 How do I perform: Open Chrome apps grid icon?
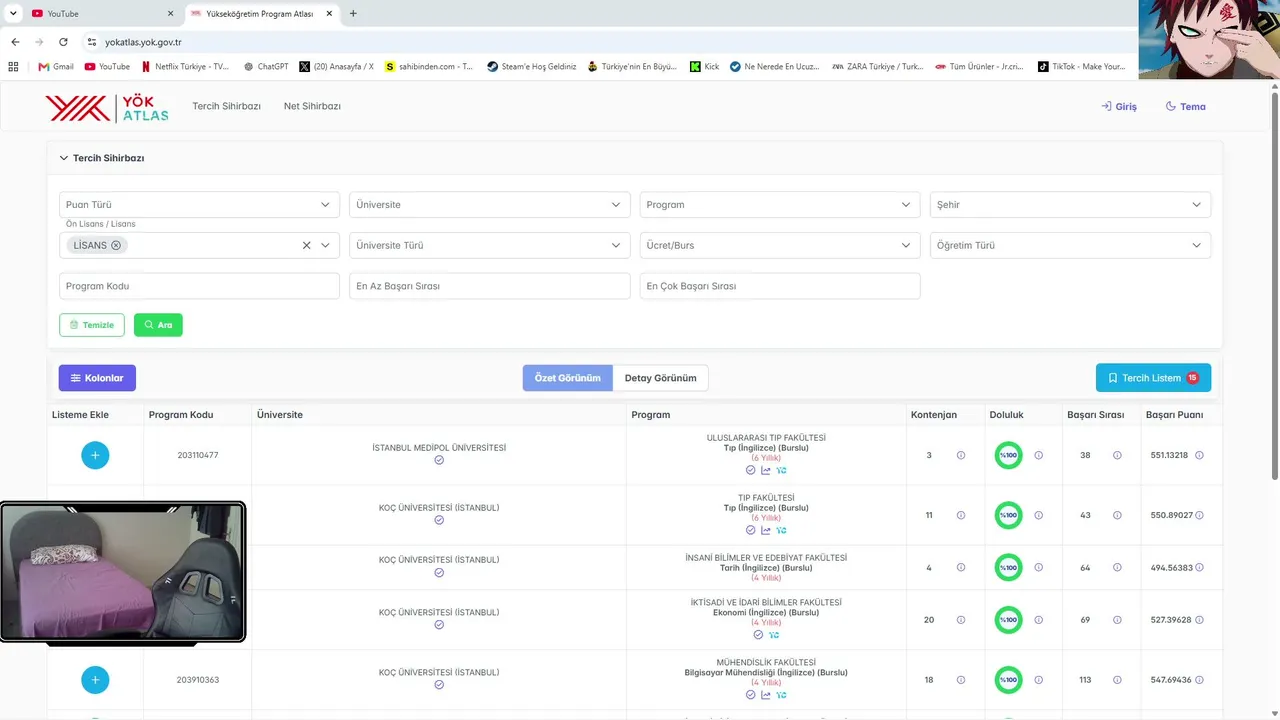pos(13,66)
